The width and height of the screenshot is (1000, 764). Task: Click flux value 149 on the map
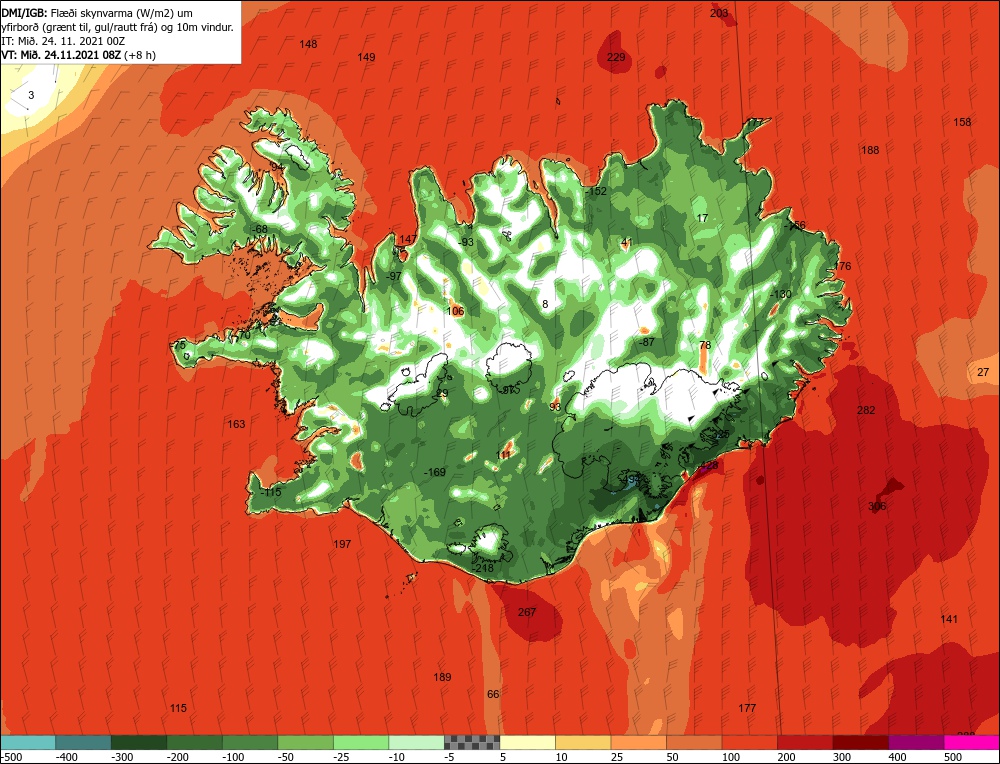click(366, 57)
